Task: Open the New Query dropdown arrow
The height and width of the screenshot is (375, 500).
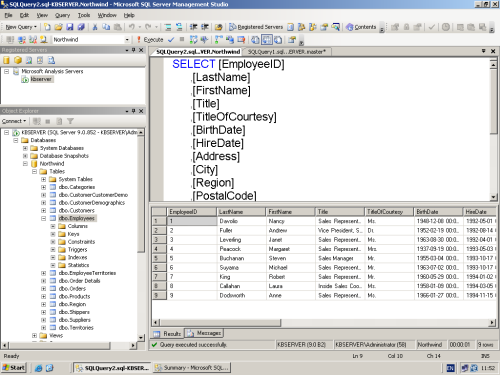Action: point(35,27)
